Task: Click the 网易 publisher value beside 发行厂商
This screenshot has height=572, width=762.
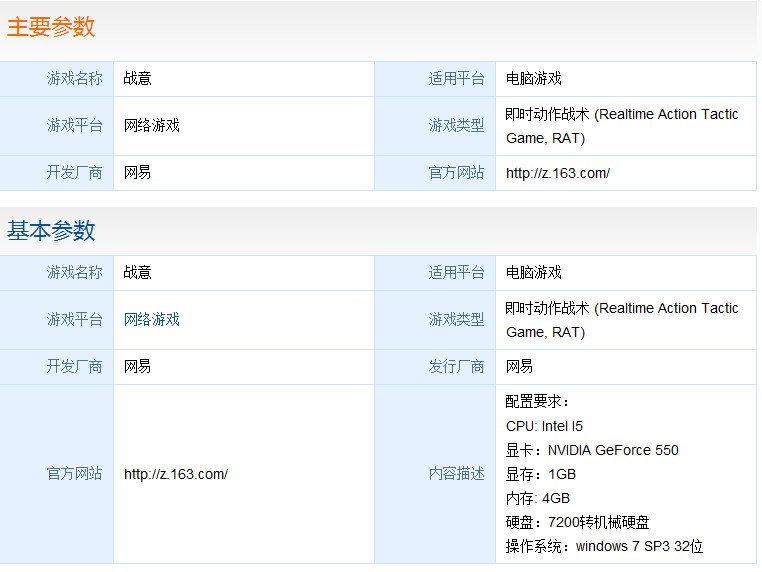Action: (520, 366)
